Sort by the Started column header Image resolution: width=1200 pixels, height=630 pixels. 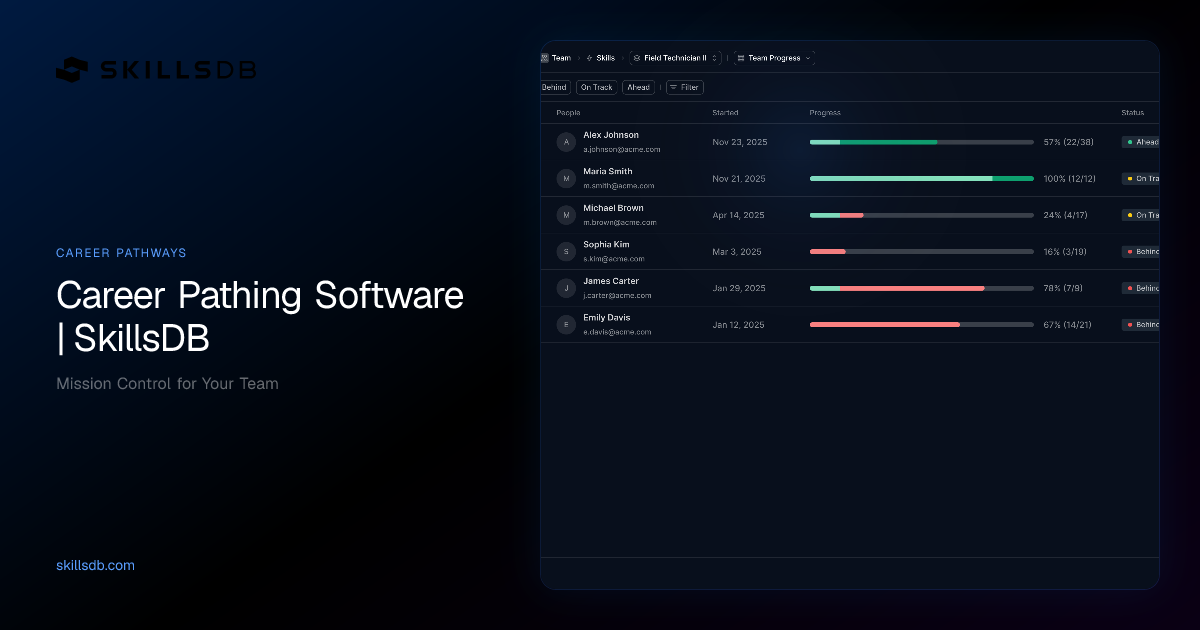725,112
